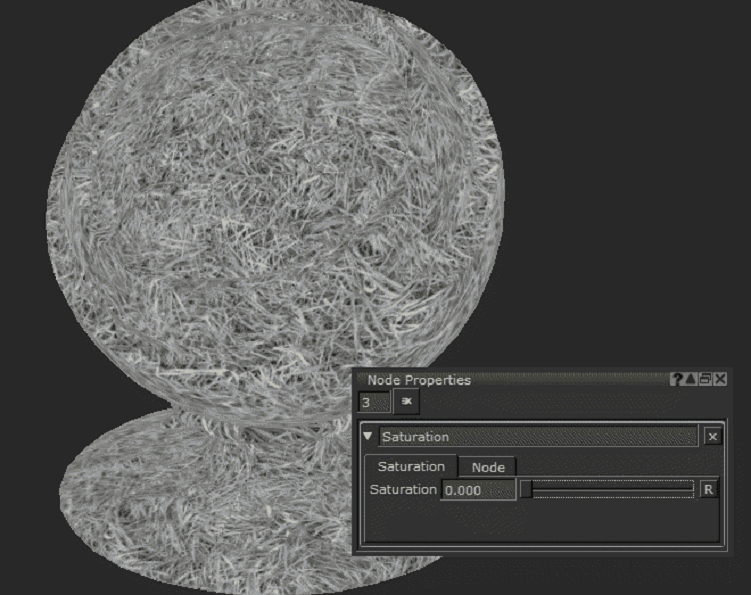This screenshot has height=595, width=751.
Task: Collapse the Saturation node disclosure triangle
Action: pyautogui.click(x=368, y=437)
